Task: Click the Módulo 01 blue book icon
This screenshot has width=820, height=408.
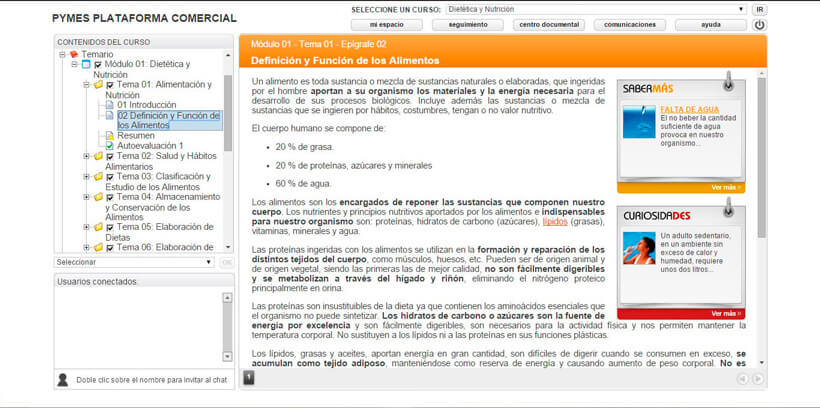Action: 86,64
